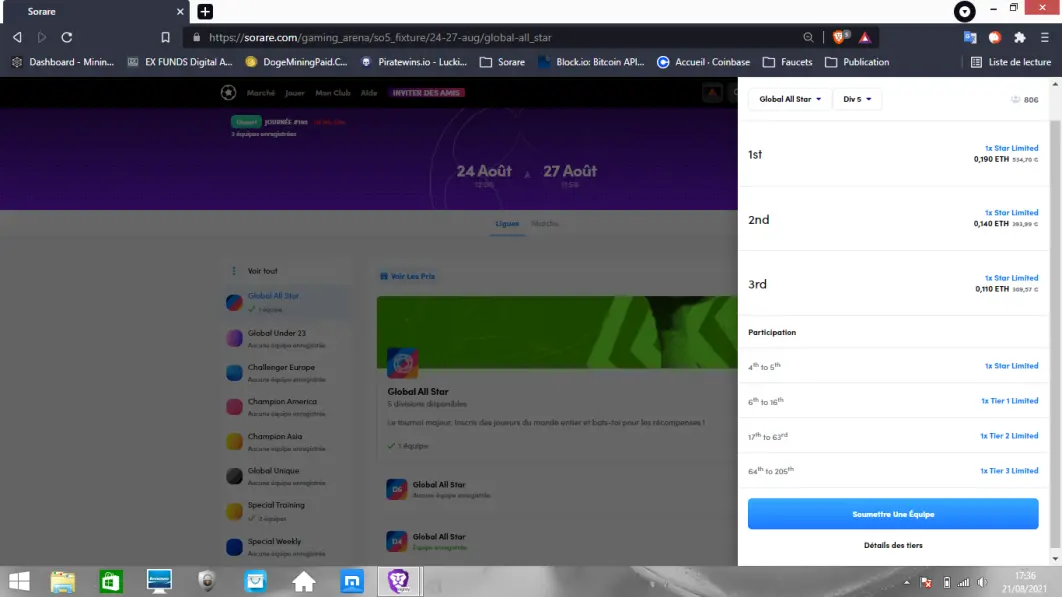Select Special Training league
The width and height of the screenshot is (1062, 597).
coord(287,511)
